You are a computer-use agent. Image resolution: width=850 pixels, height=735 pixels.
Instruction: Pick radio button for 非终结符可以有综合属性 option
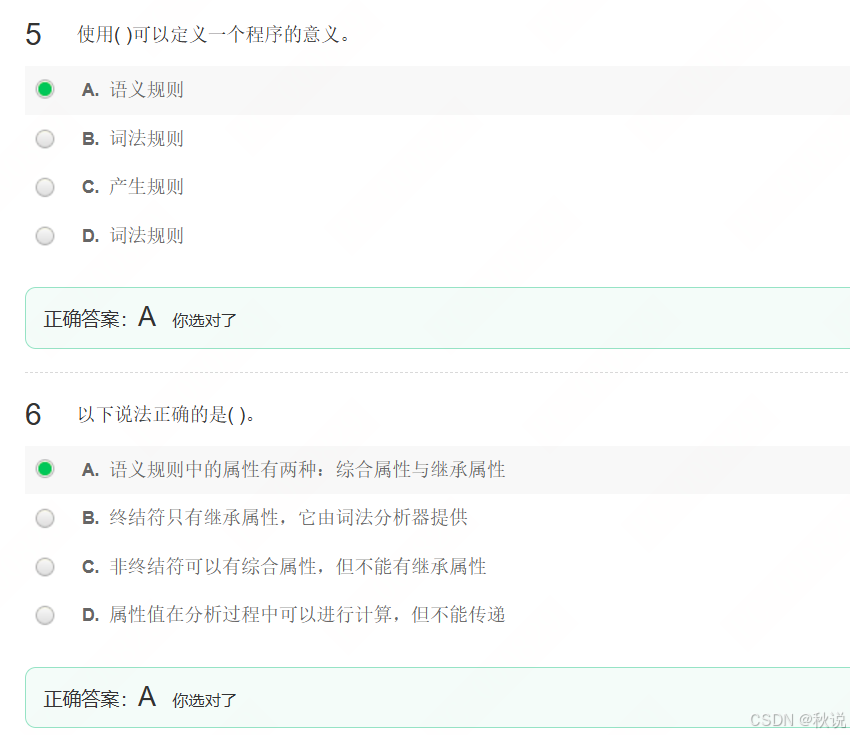click(x=45, y=567)
